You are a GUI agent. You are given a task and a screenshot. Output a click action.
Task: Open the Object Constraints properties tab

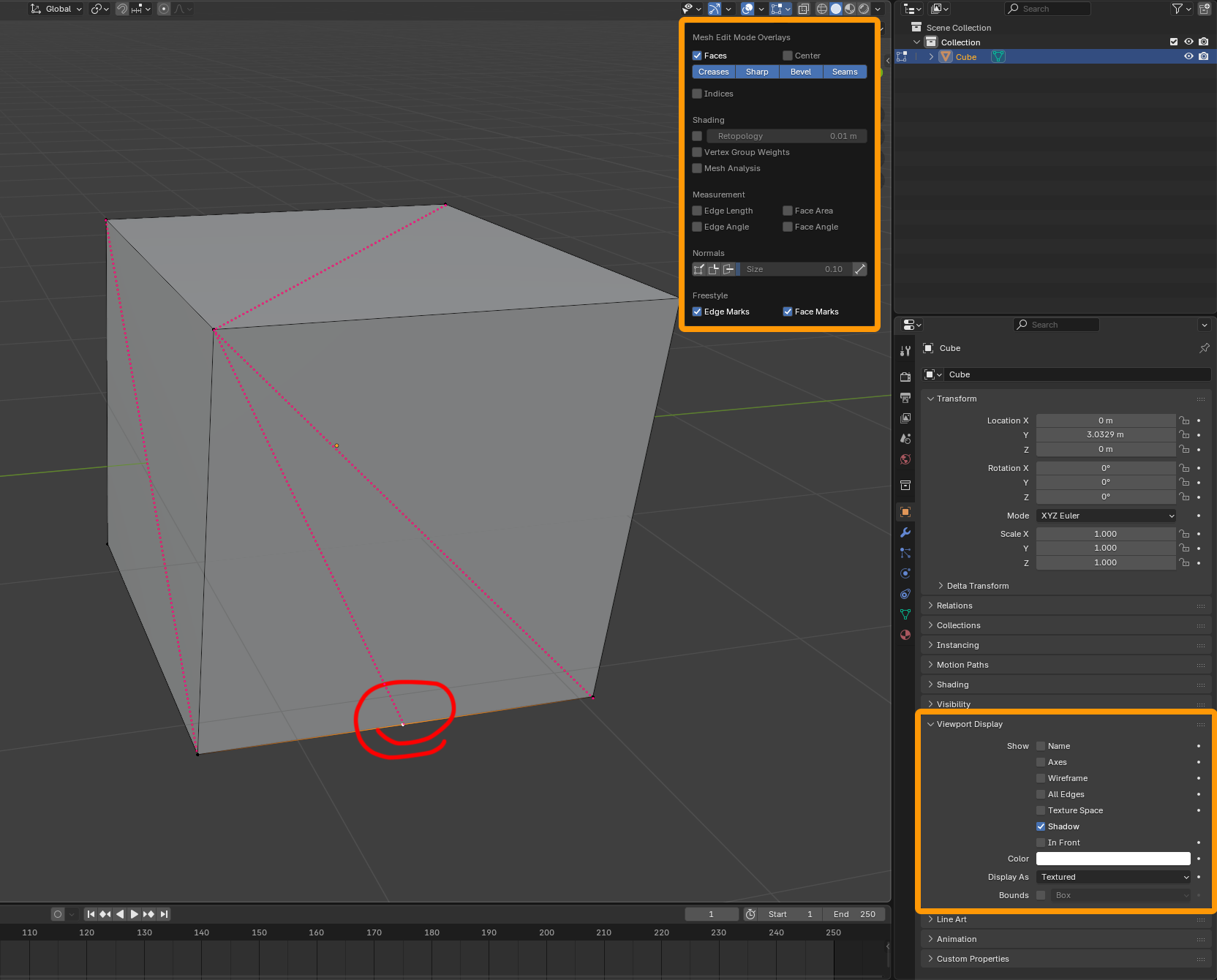tap(905, 594)
